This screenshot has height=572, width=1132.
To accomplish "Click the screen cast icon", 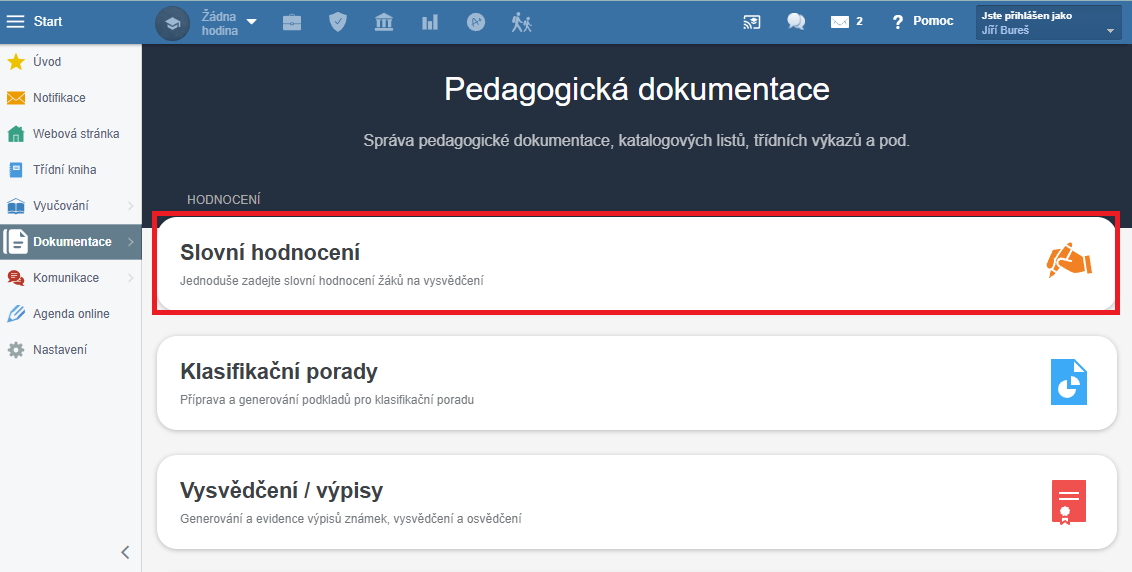I will [x=752, y=22].
